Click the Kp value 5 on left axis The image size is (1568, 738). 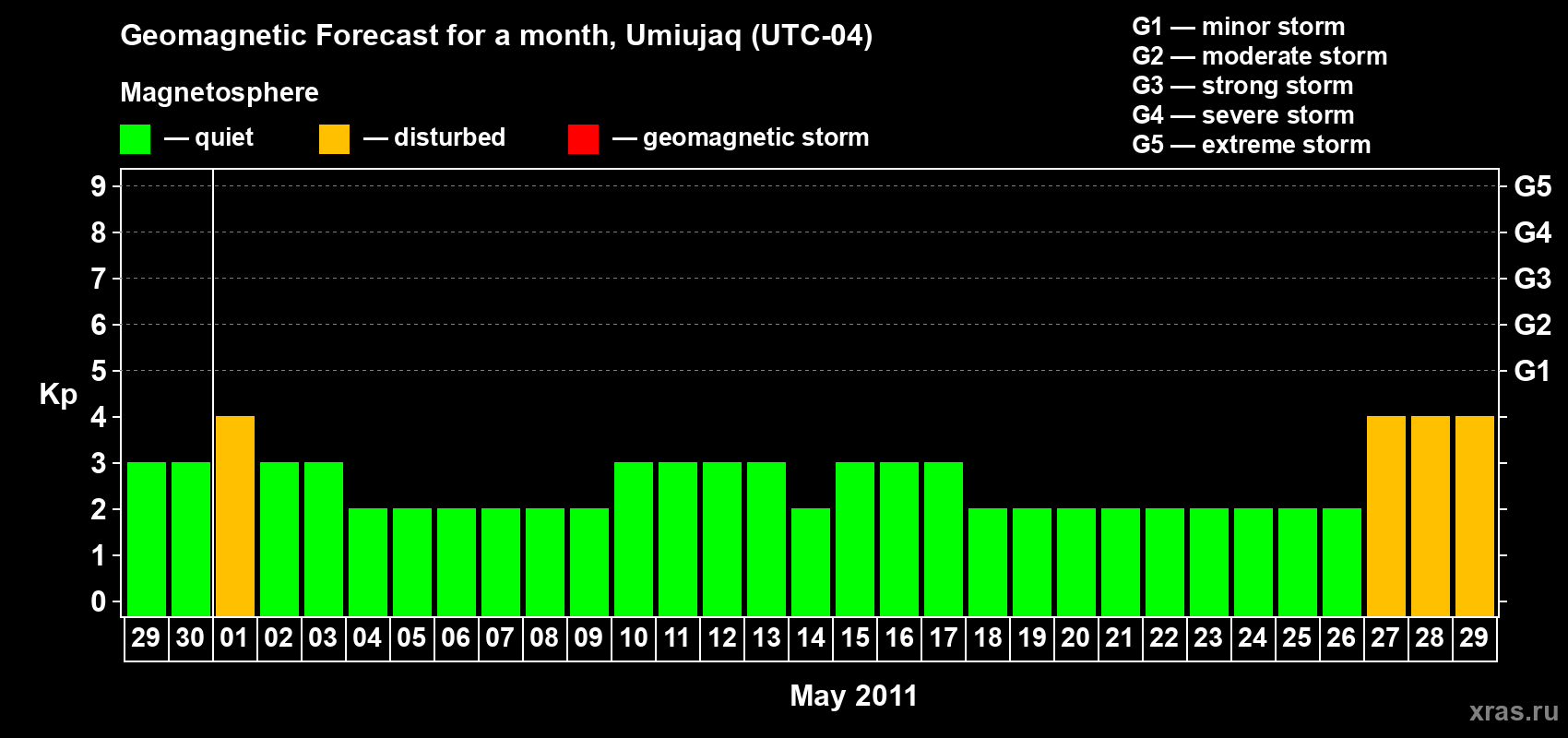point(99,371)
